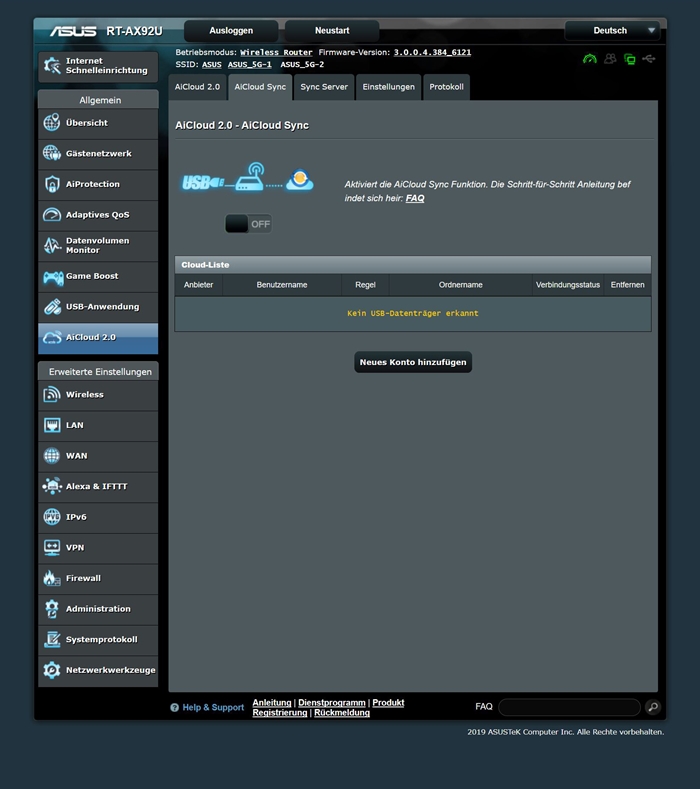Click the ASUS SSID link
The width and height of the screenshot is (700, 789).
tap(212, 64)
